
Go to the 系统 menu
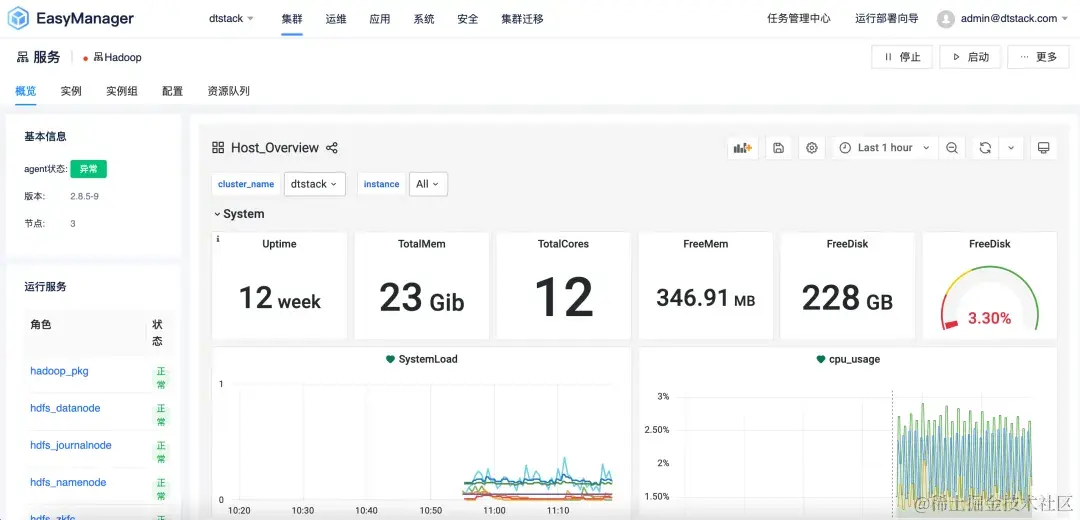pyautogui.click(x=424, y=19)
